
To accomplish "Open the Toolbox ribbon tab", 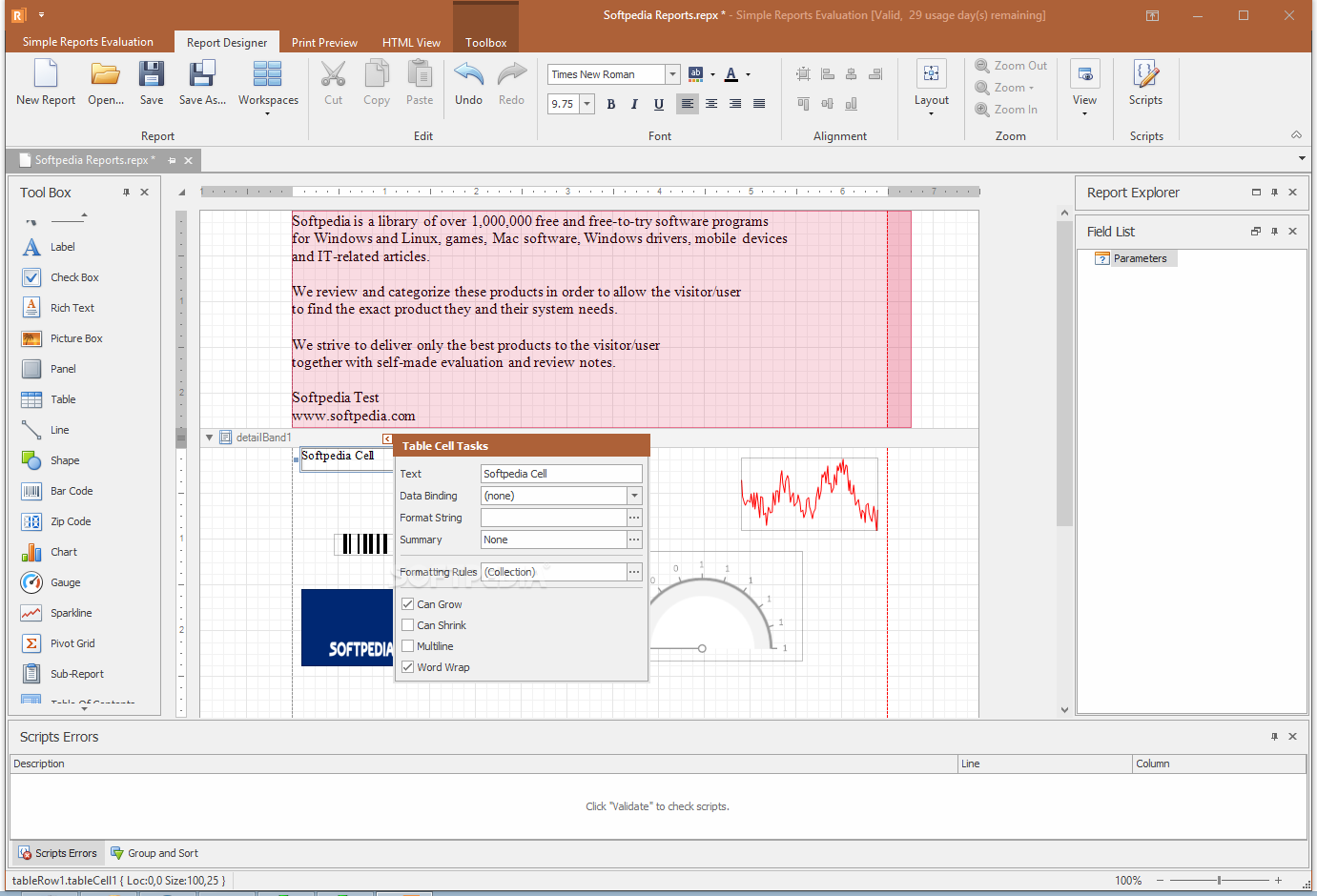I will coord(485,43).
